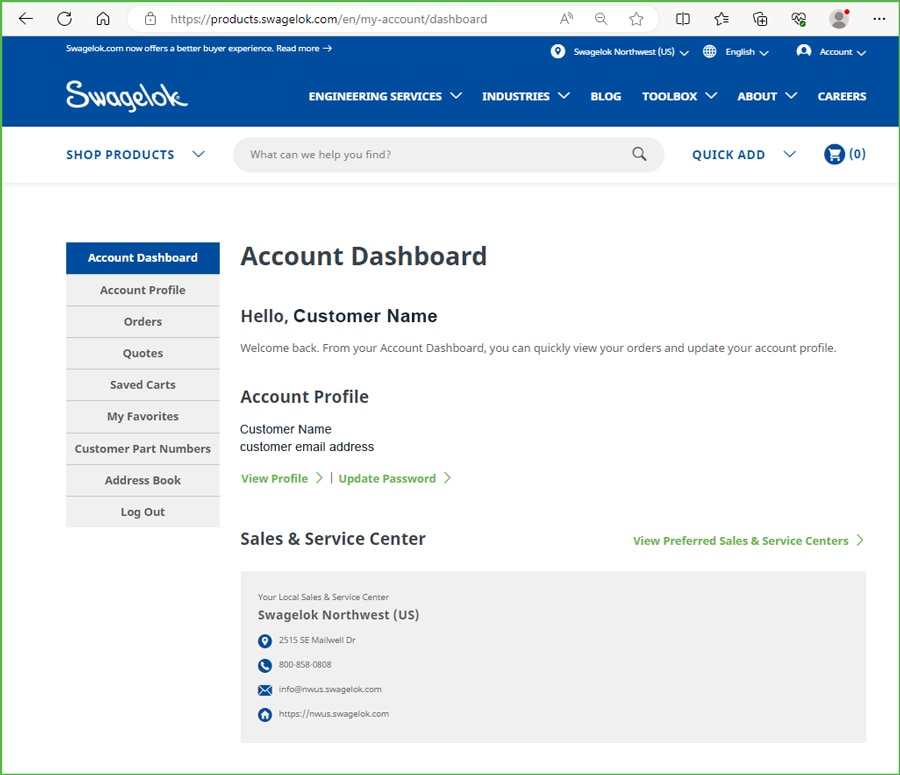Open the browser Collections icon
Screen dimensions: 900x775
pos(760,19)
